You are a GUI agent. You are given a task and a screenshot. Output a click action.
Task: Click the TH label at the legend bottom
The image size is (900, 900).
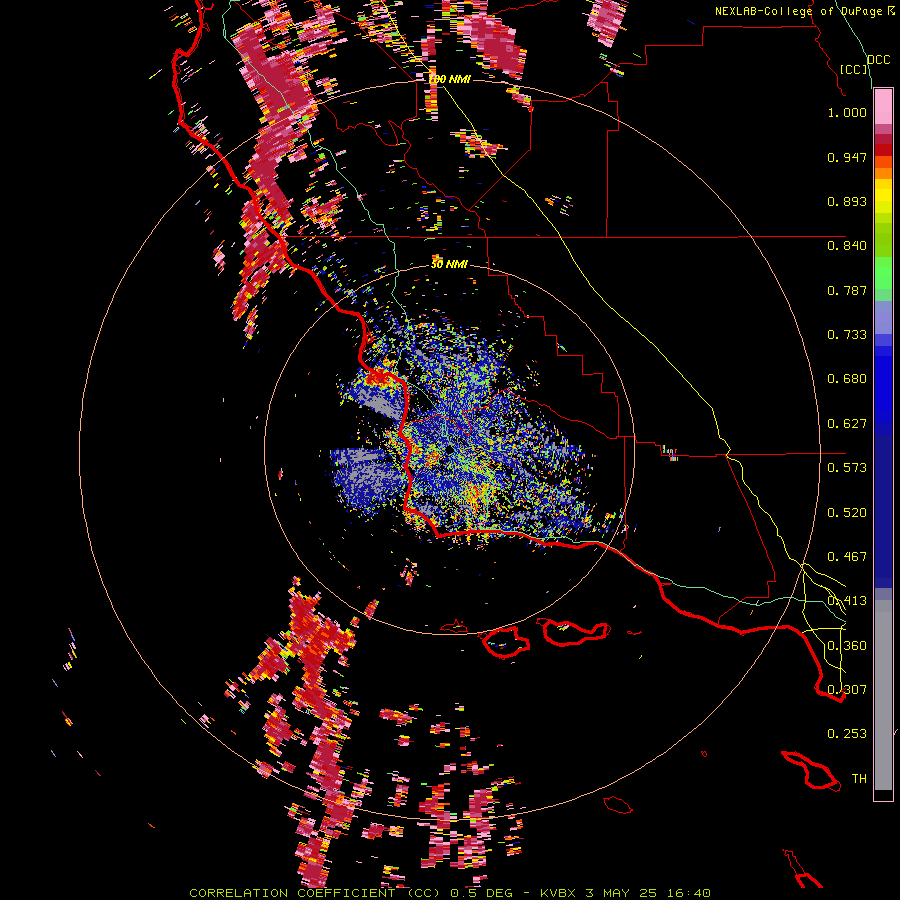[x=859, y=779]
